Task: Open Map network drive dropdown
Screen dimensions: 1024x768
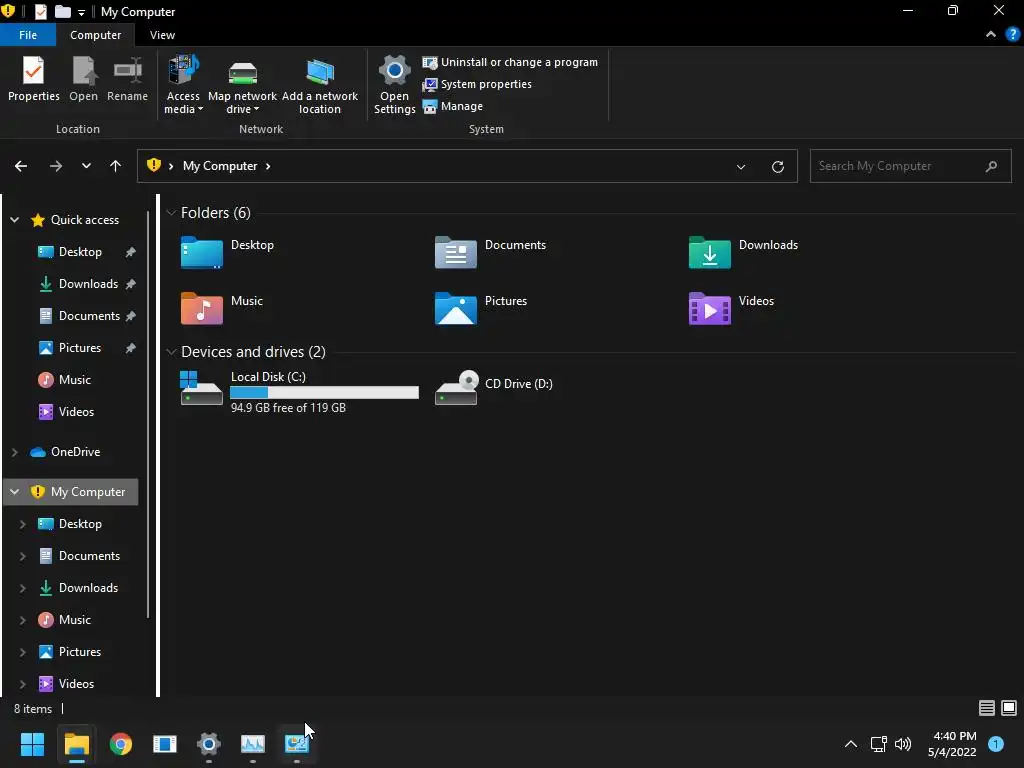Action: click(242, 85)
